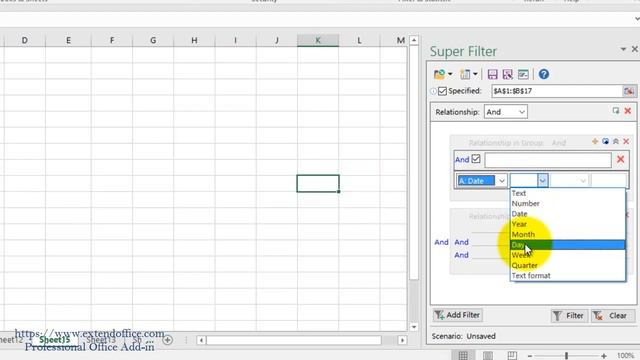Click the zoom slider handle
The image size is (640, 360).
[x=566, y=356]
